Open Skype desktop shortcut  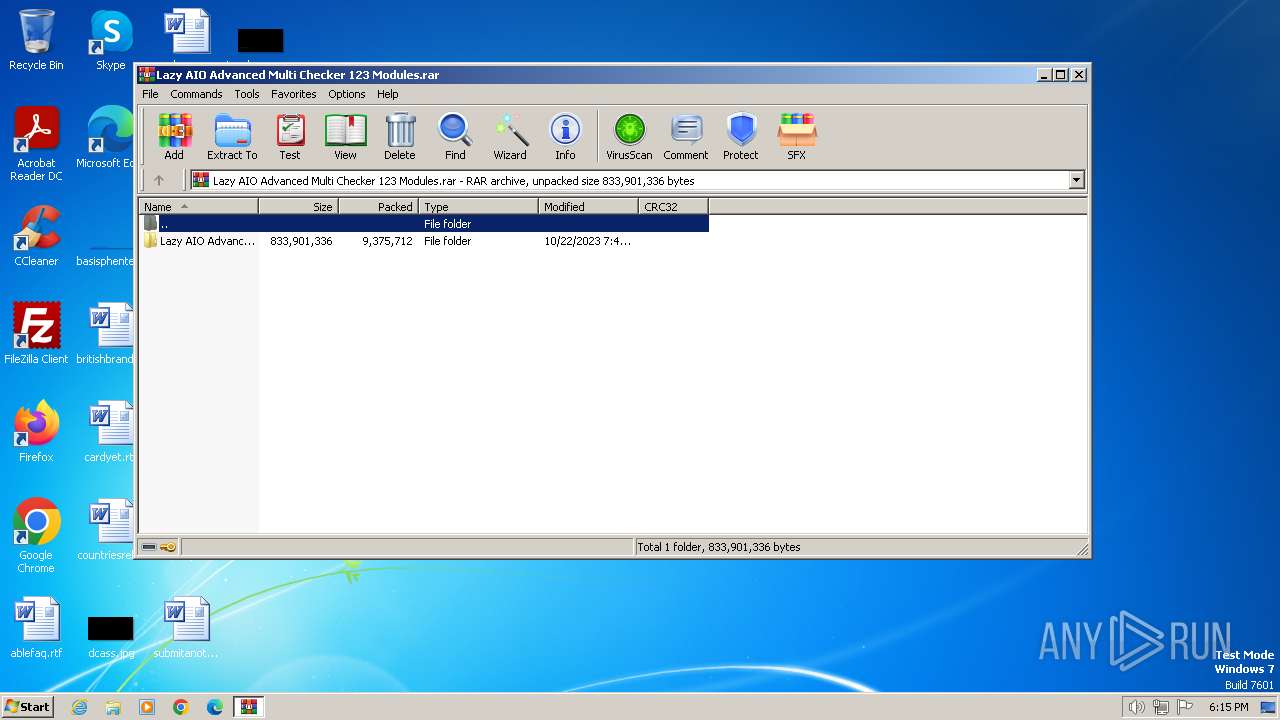point(110,40)
